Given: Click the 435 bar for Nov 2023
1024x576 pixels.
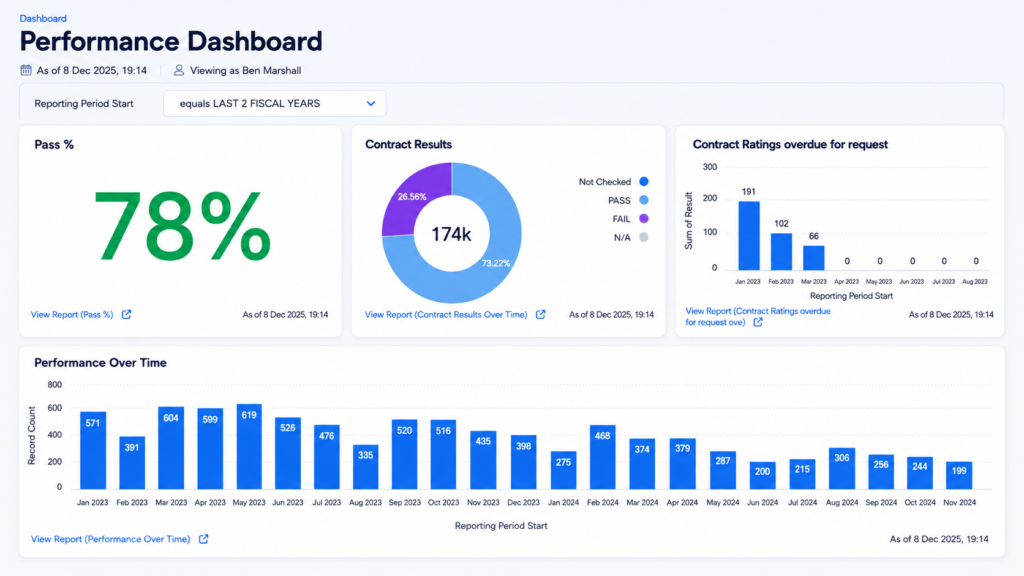Looking at the screenshot, I should pyautogui.click(x=483, y=460).
